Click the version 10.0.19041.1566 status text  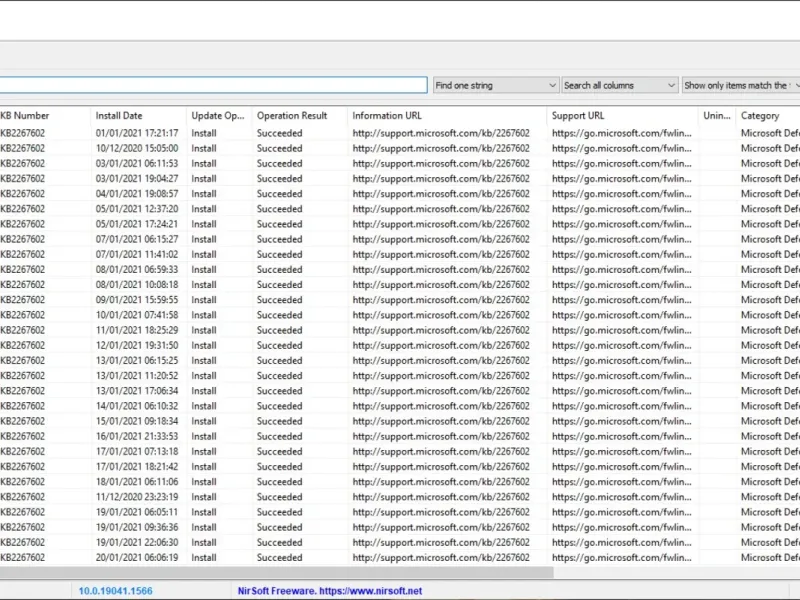115,591
